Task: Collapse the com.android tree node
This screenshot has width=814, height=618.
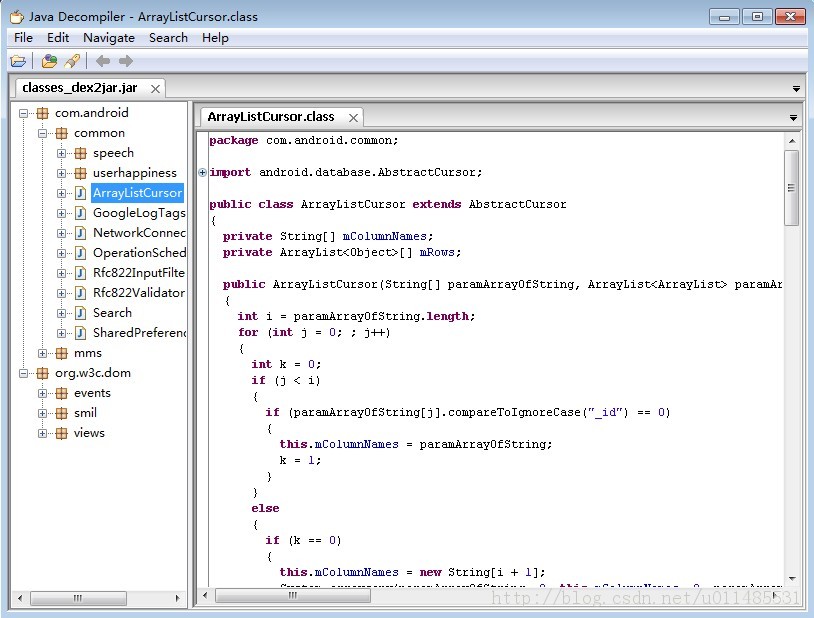Action: (23, 113)
